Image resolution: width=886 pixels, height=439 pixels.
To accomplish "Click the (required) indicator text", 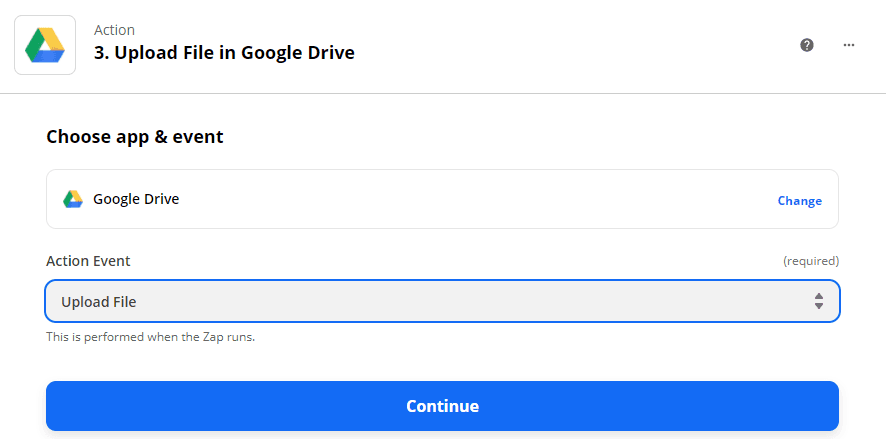I will tap(810, 261).
